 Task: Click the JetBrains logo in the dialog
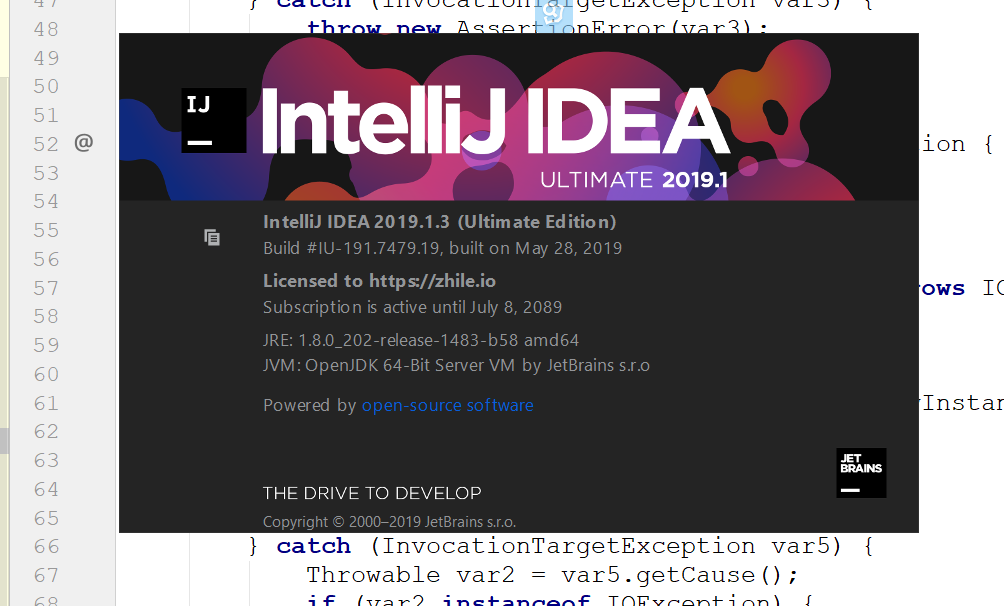861,472
